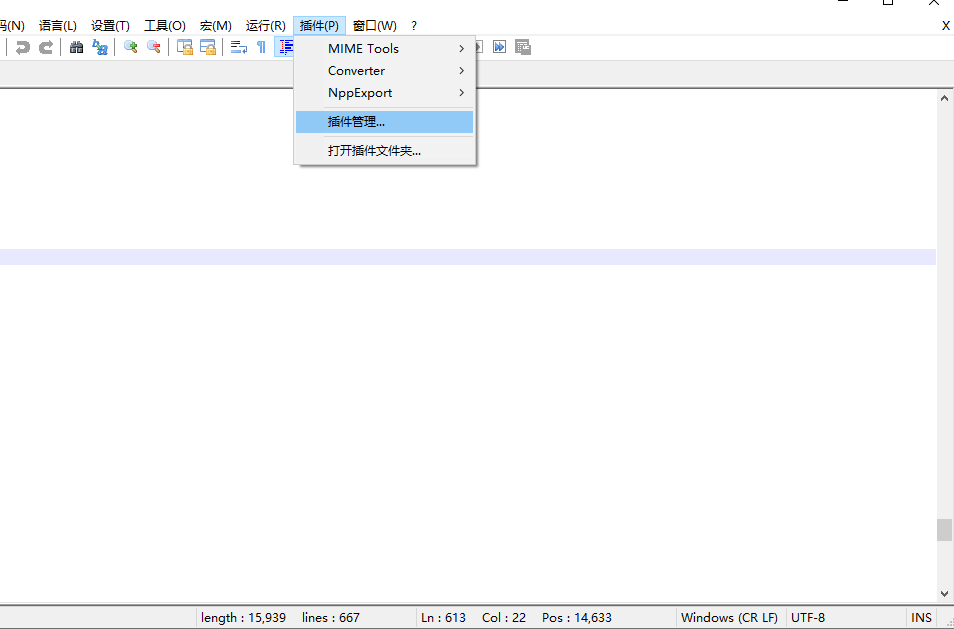
Task: Click the highlighted current line in editor
Action: 468,257
